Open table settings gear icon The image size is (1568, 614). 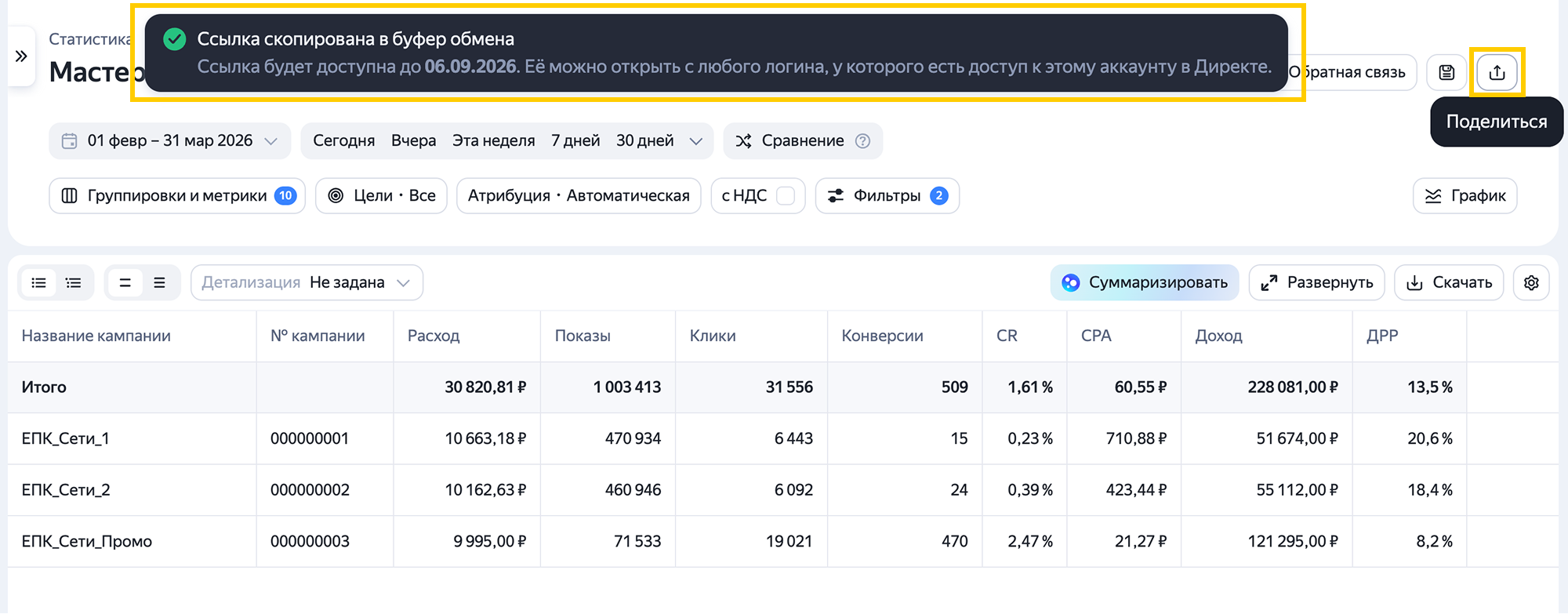[x=1531, y=282]
